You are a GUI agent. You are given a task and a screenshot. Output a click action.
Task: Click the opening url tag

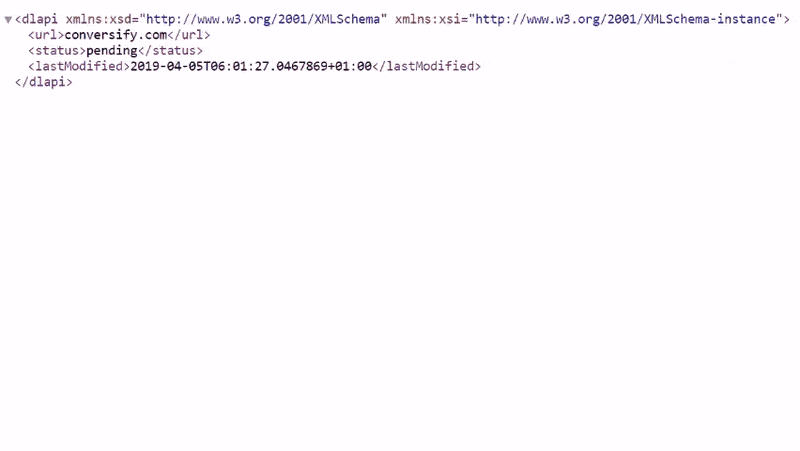[x=46, y=35]
